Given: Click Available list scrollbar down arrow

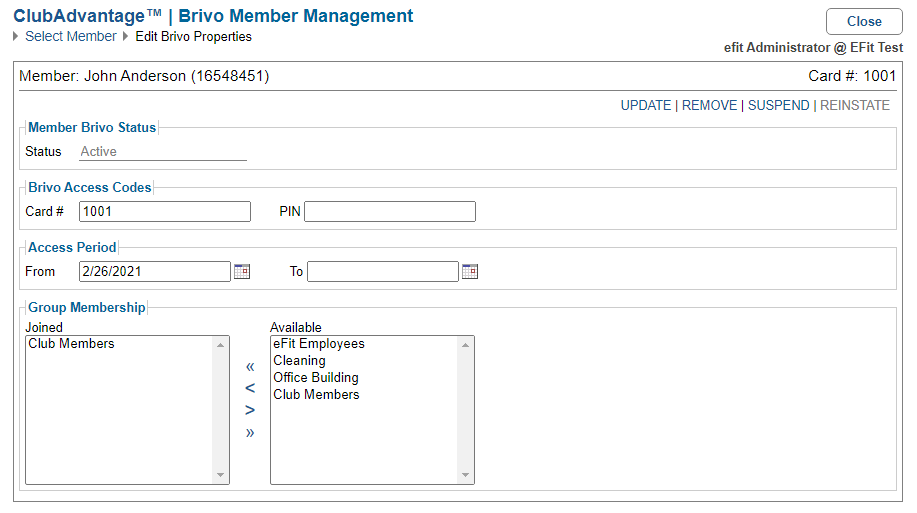Looking at the screenshot, I should coord(466,475).
